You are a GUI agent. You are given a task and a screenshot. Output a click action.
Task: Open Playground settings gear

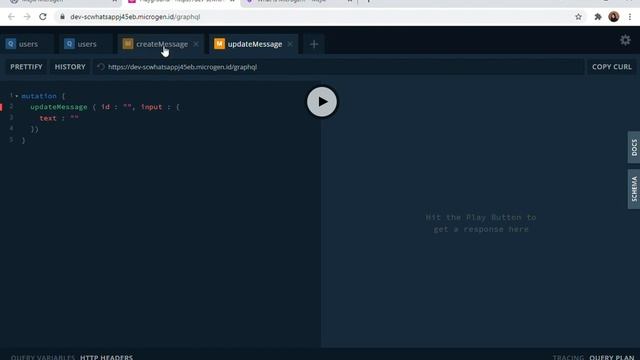point(625,40)
